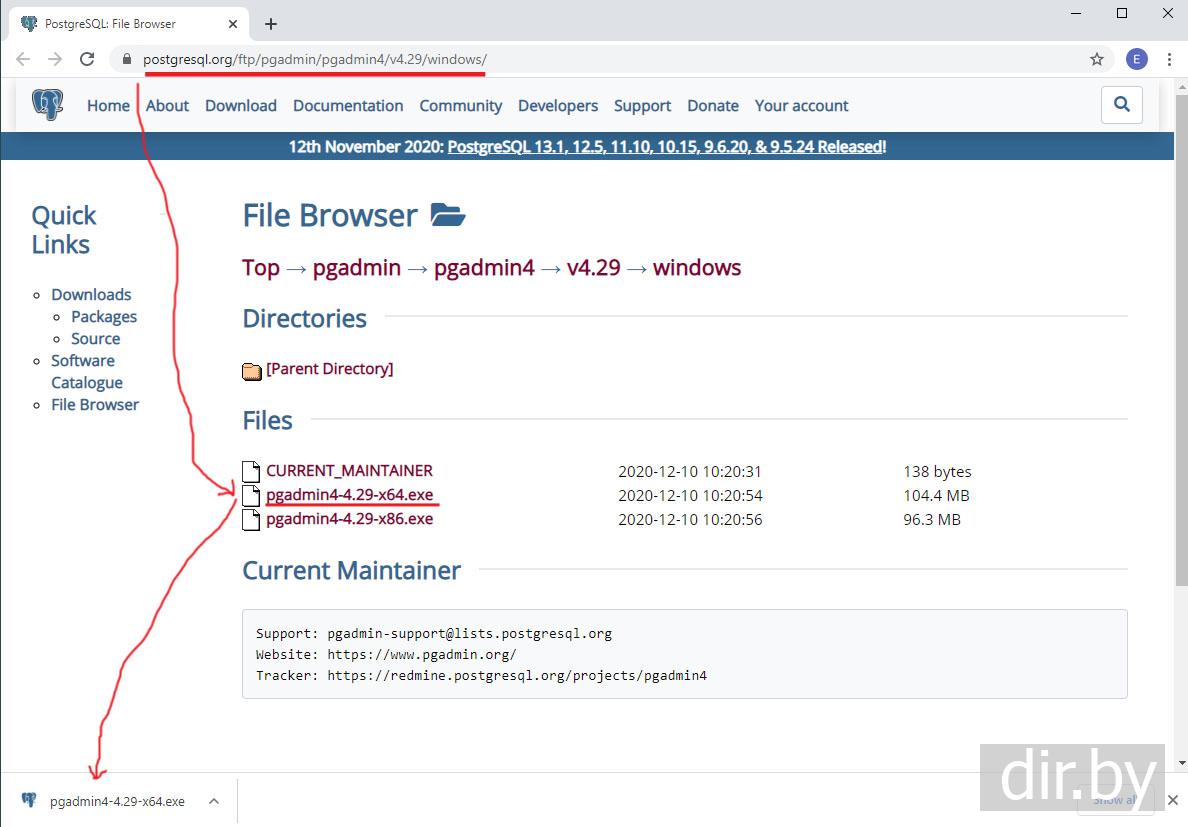Open the Download menu item
Image resolution: width=1188 pixels, height=827 pixels.
240,106
